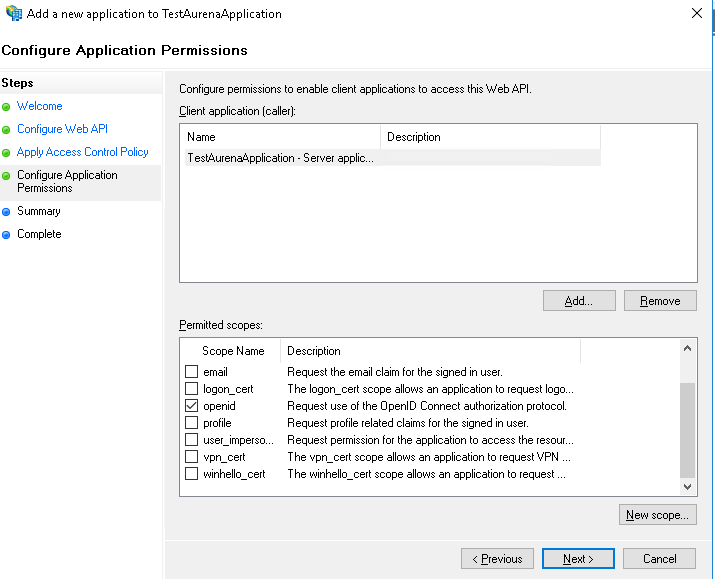Check the vpn_cert scope
This screenshot has width=715, height=579.
click(x=192, y=457)
